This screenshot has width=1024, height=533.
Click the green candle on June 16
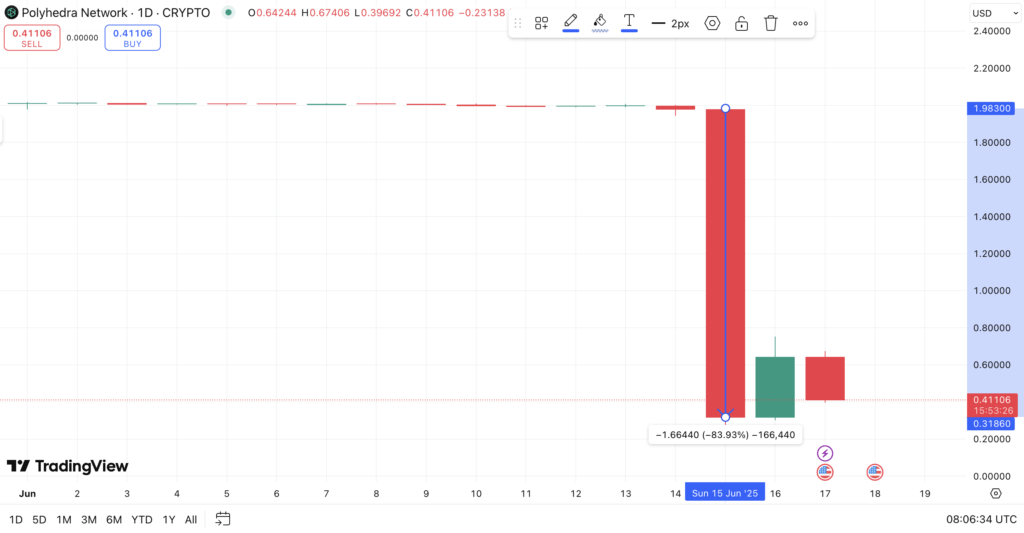click(x=775, y=387)
